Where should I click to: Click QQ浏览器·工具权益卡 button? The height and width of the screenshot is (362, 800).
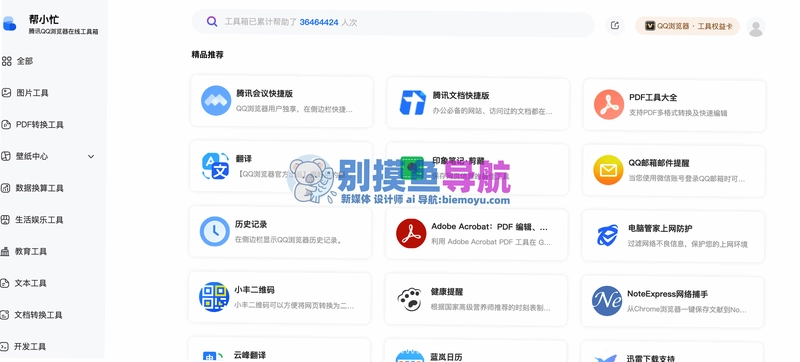tap(688, 26)
